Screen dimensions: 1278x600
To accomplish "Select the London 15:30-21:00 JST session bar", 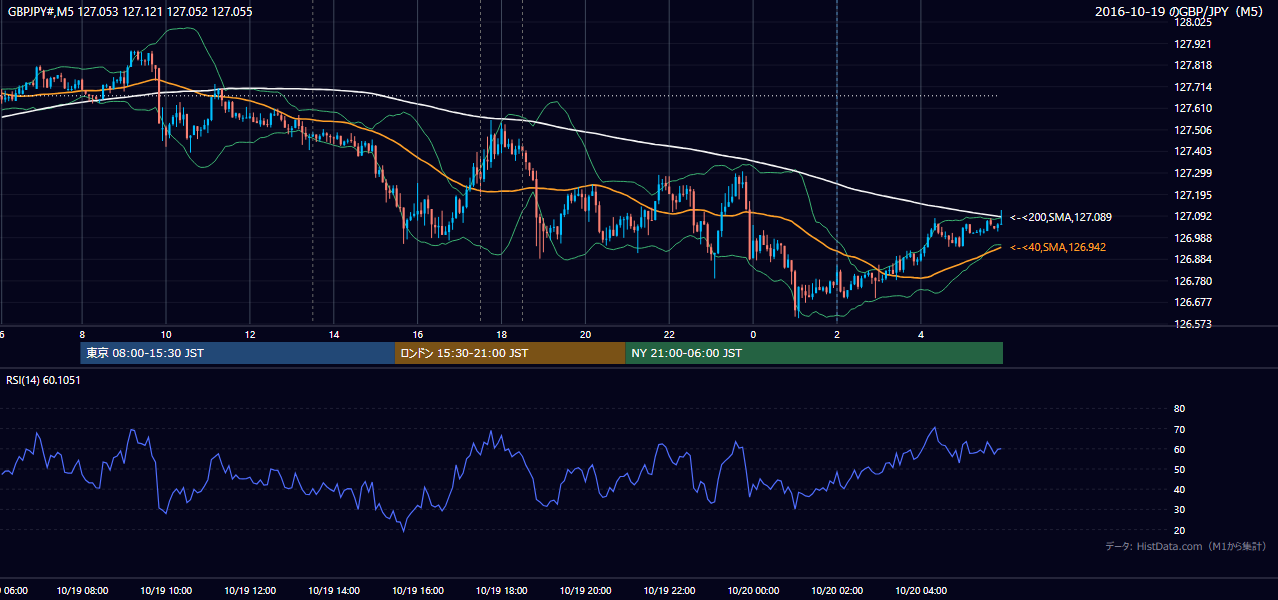I will coord(510,353).
